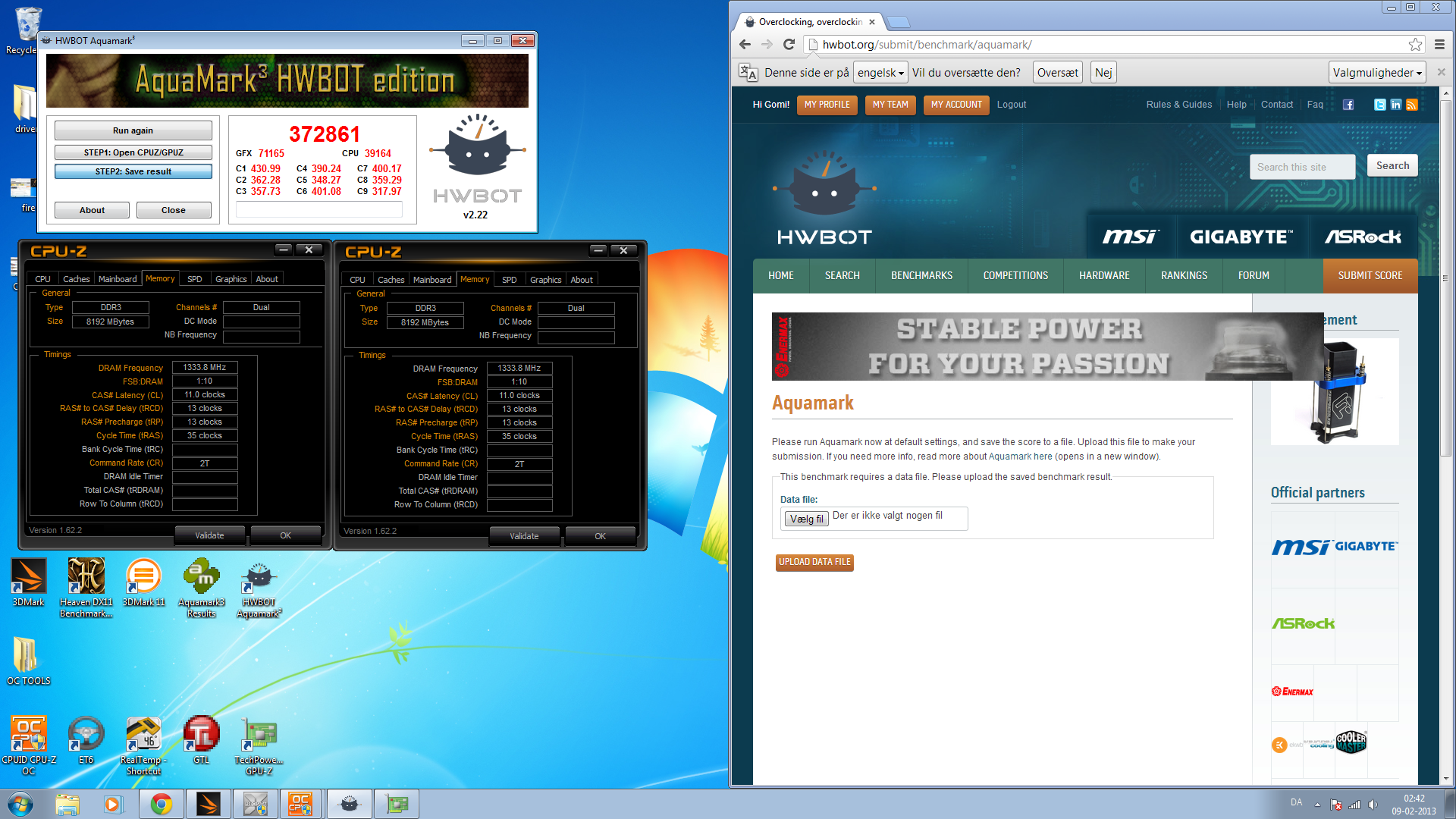
Task: Reload the hwbot page
Action: (x=789, y=44)
